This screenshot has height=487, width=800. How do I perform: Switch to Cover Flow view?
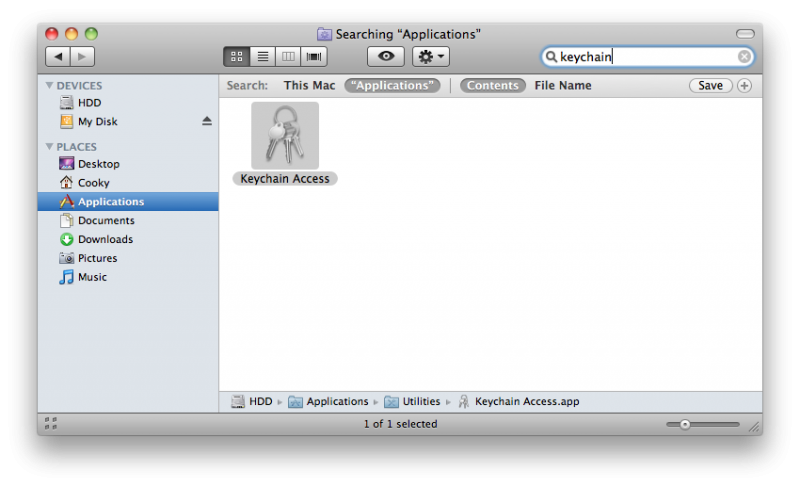314,57
